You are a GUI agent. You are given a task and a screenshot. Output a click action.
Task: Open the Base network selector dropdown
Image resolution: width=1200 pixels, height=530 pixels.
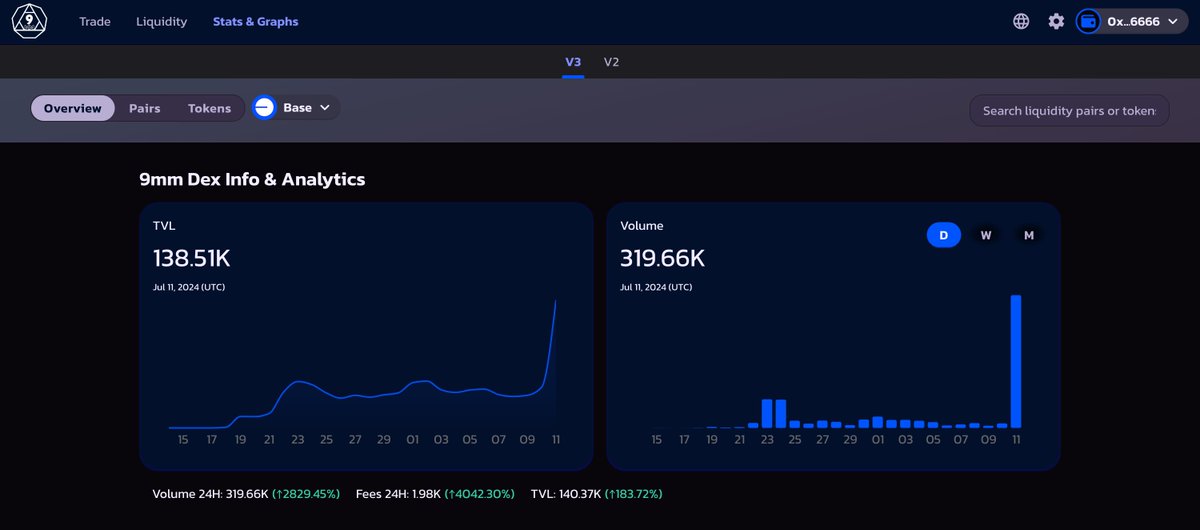click(296, 108)
